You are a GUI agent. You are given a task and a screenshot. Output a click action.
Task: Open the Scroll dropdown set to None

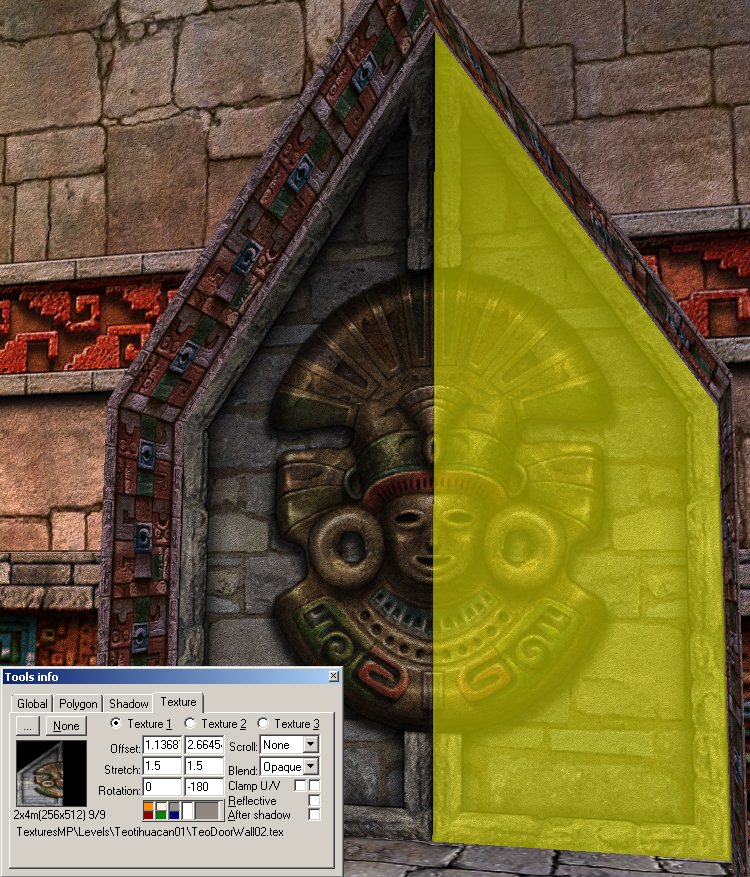289,745
